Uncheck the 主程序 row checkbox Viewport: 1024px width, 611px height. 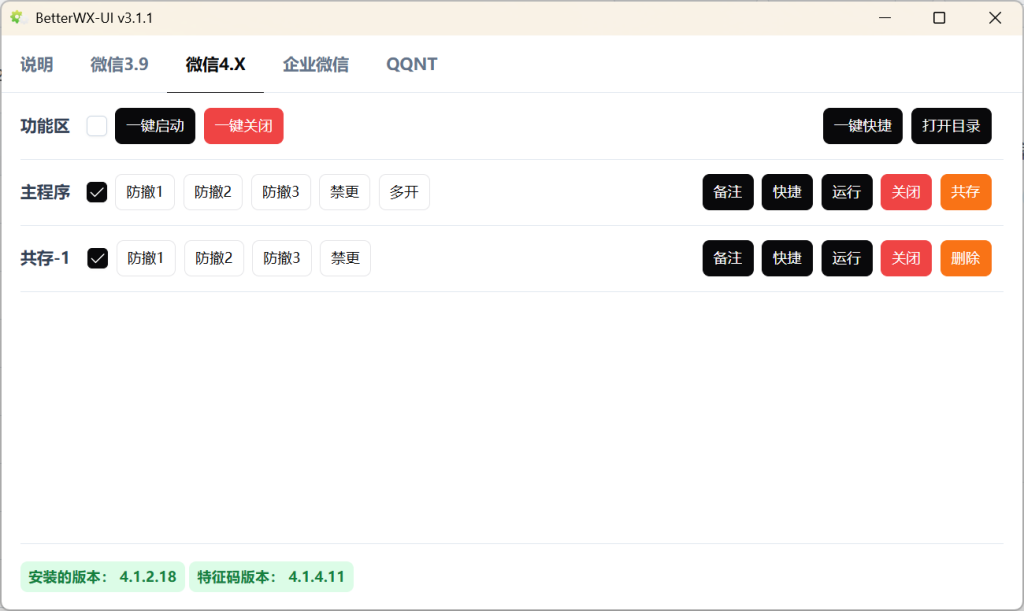coord(96,191)
